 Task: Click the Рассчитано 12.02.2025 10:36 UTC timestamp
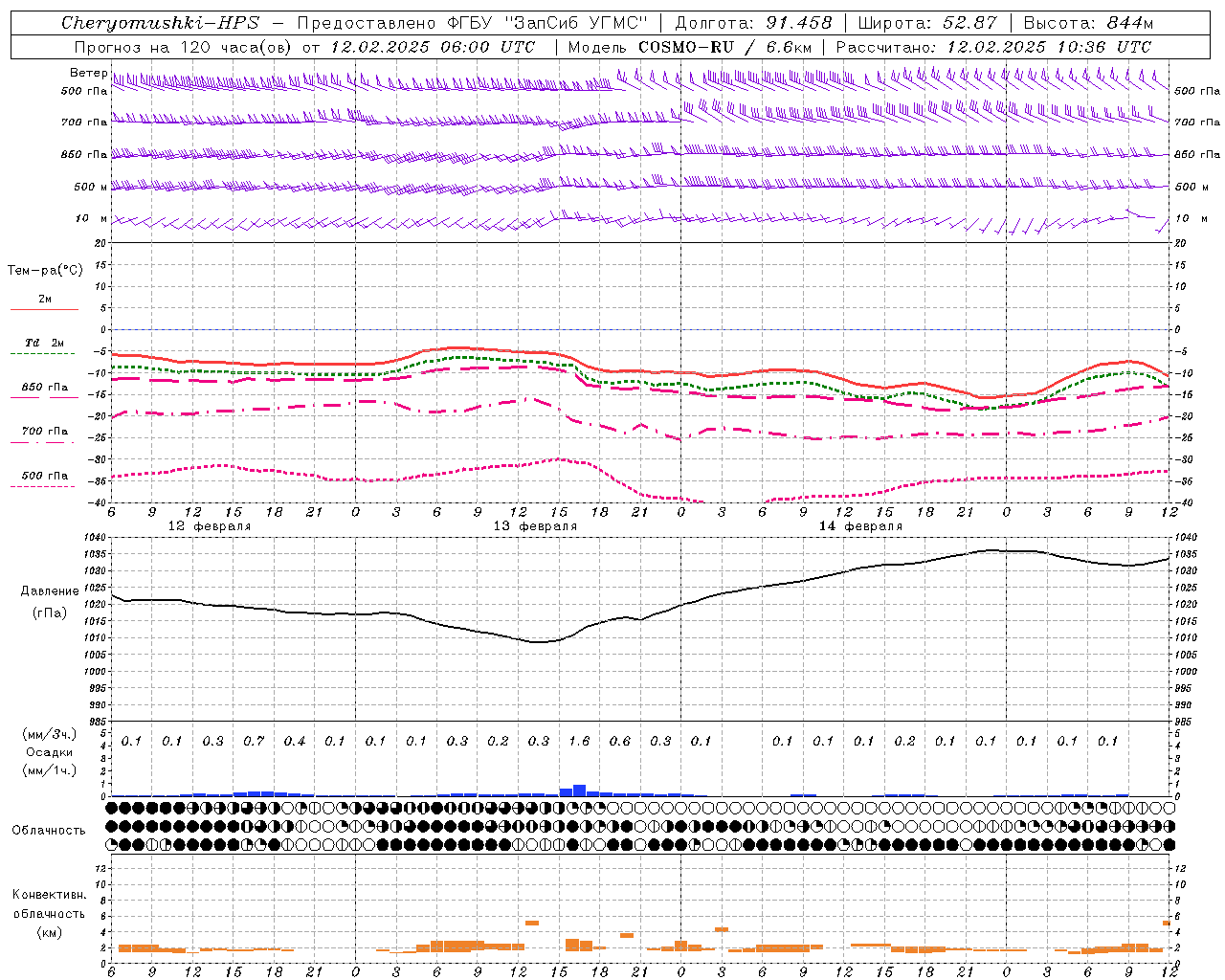[x=993, y=47]
